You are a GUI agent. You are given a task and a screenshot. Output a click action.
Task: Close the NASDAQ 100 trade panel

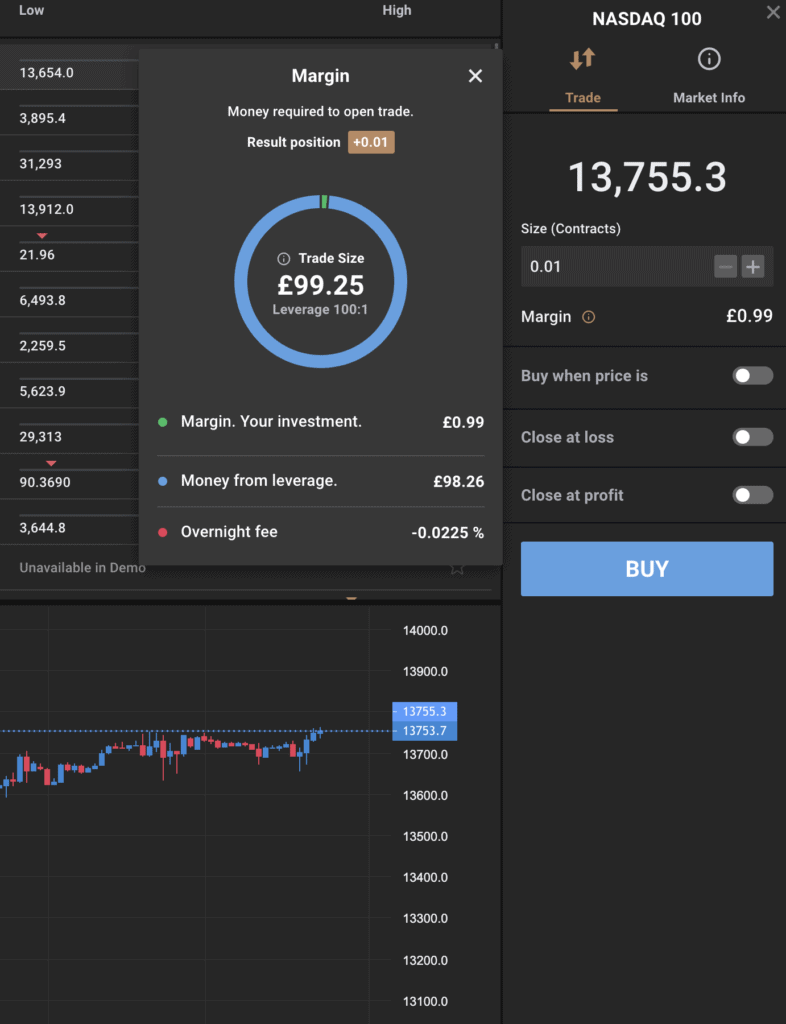[773, 12]
